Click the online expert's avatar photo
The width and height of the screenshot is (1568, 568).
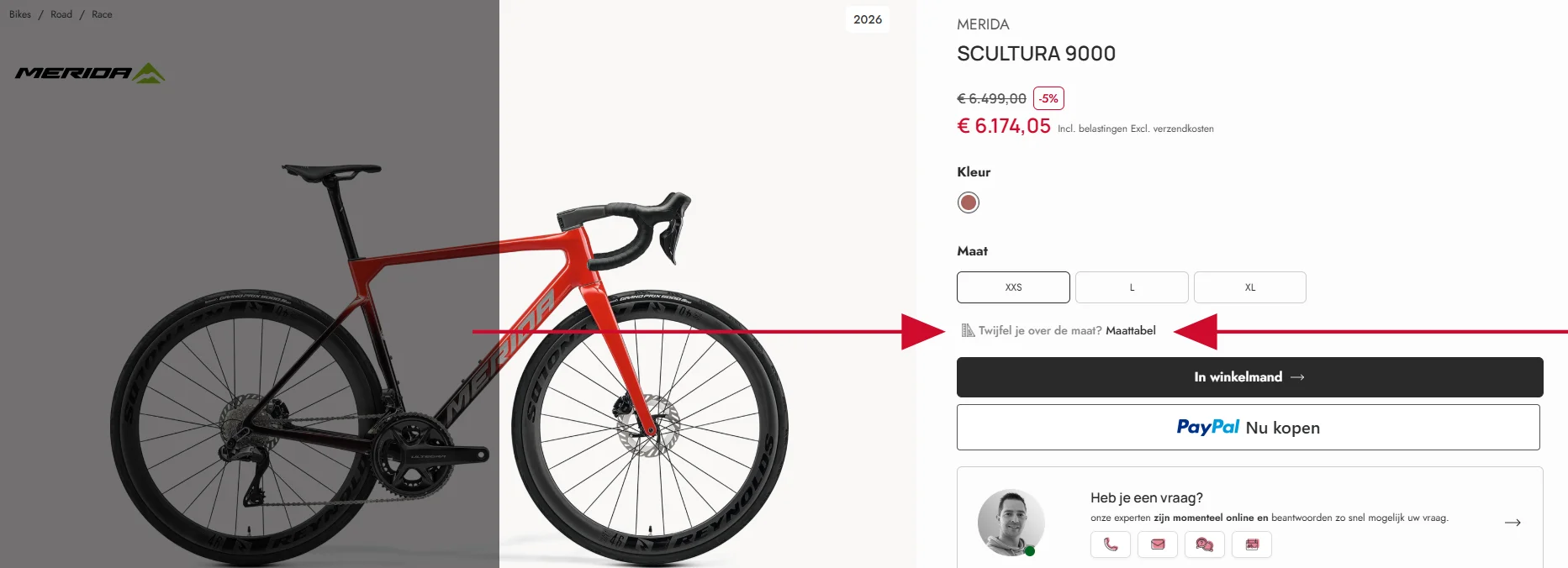(x=1011, y=523)
